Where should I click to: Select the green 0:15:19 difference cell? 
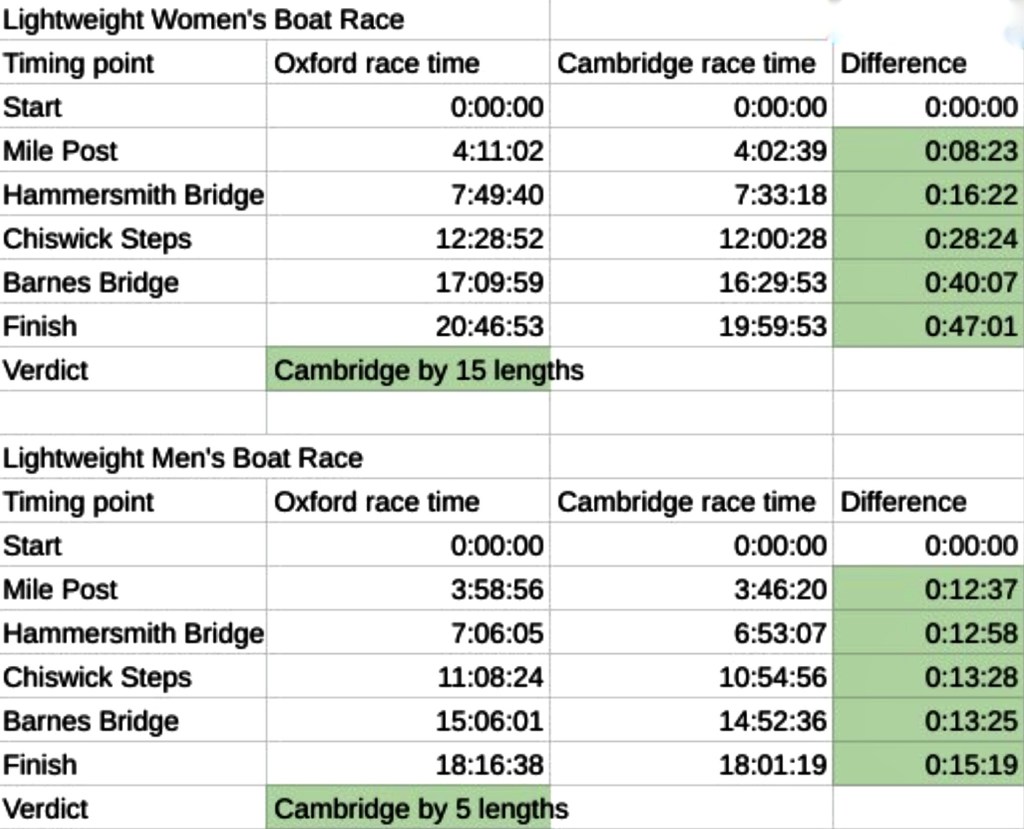pyautogui.click(x=928, y=765)
